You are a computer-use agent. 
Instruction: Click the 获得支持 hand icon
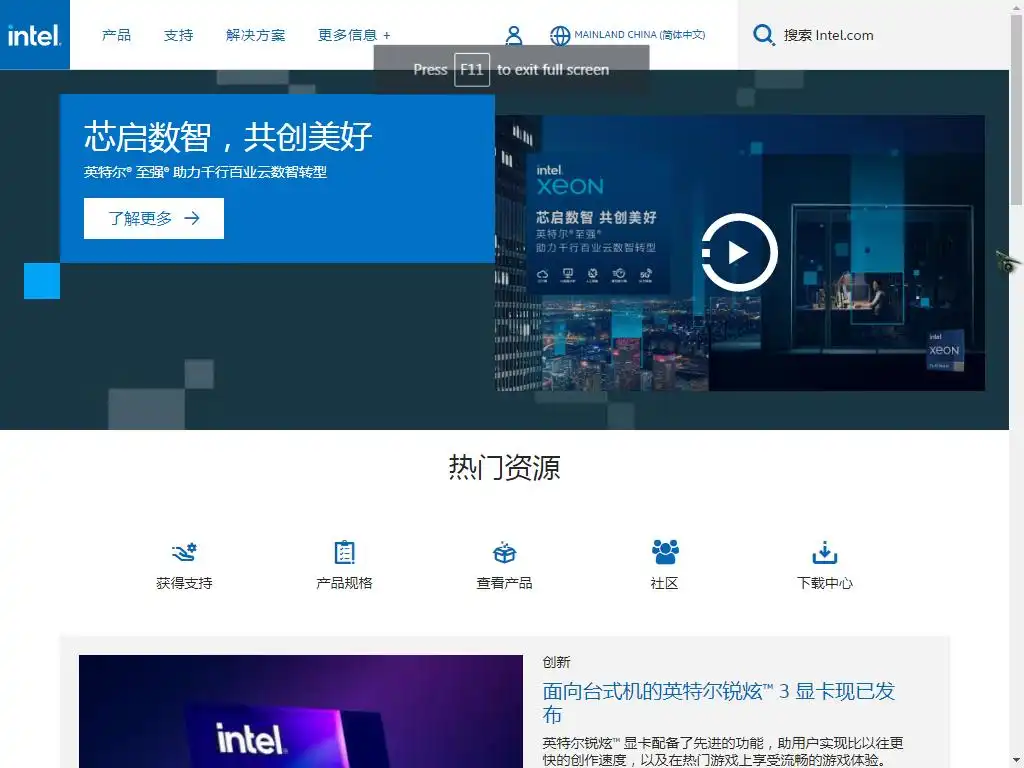pos(184,552)
